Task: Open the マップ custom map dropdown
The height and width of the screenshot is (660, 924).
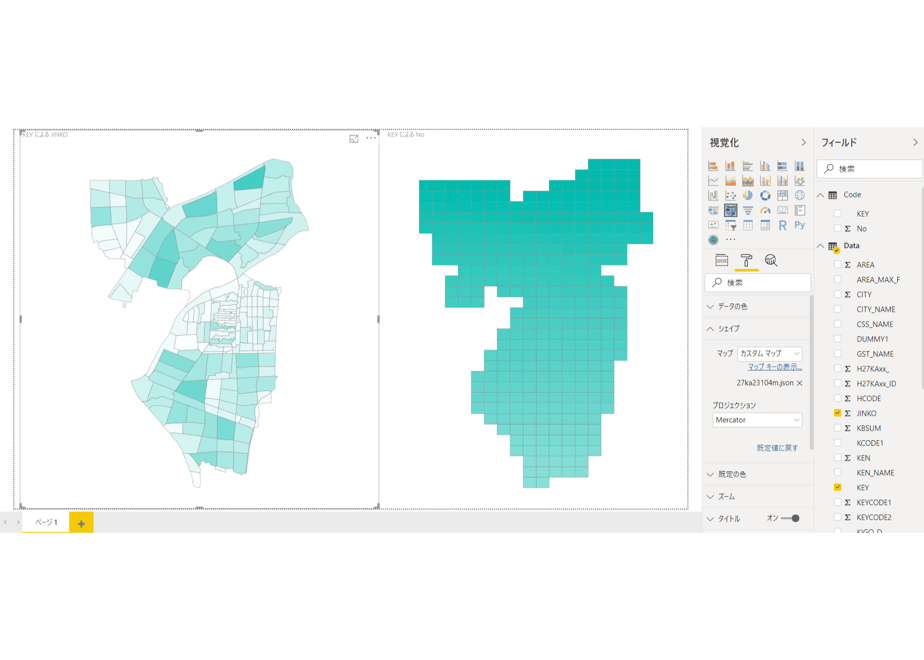Action: click(770, 354)
